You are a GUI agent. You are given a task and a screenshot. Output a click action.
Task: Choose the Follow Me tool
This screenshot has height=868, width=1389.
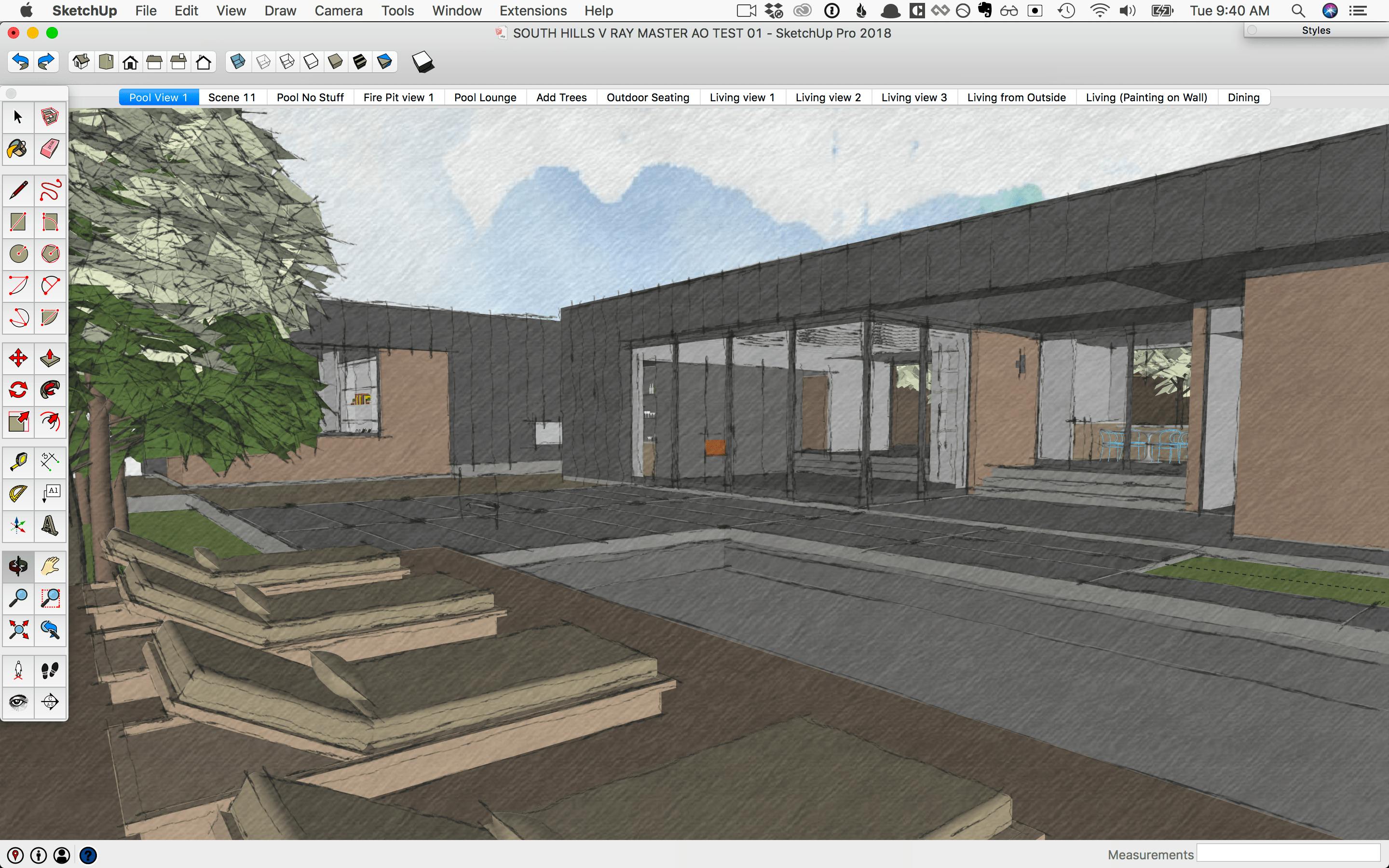[x=51, y=391]
